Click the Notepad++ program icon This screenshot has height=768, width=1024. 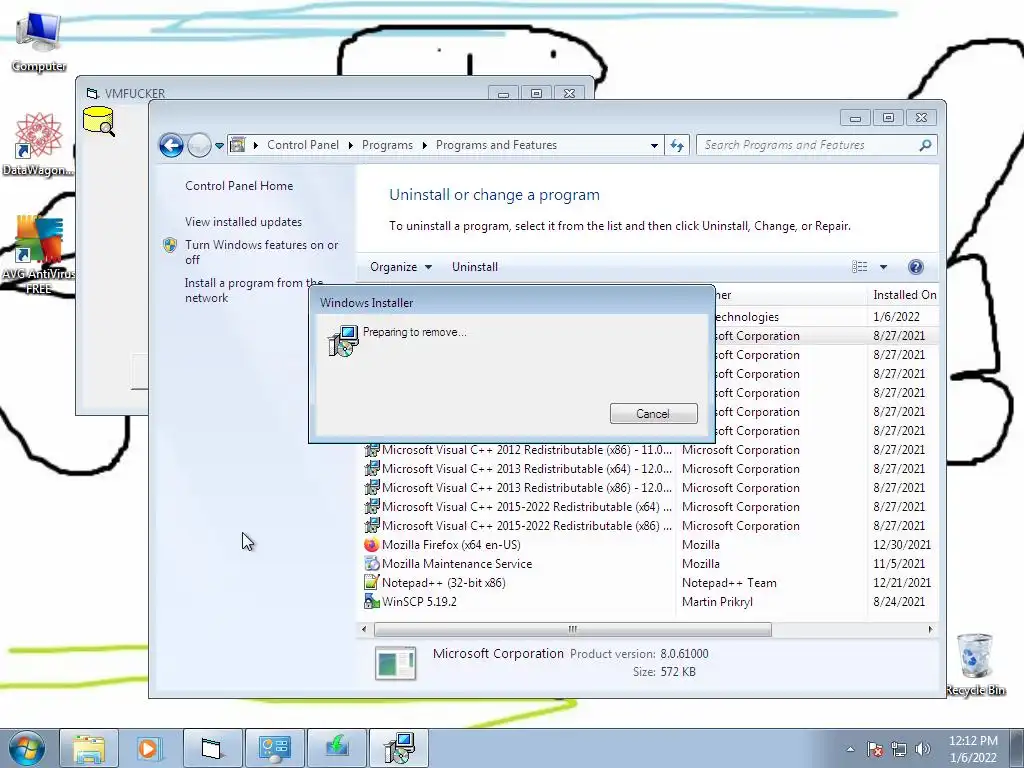tap(372, 583)
